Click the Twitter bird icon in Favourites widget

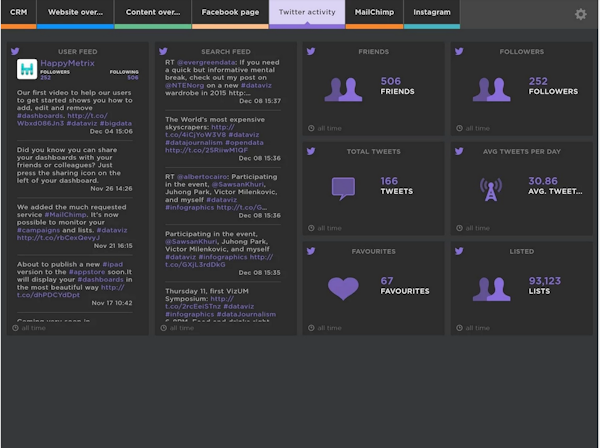[311, 251]
